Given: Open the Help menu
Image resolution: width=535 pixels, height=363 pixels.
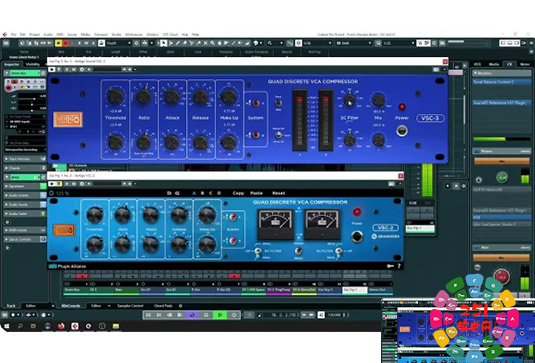Looking at the screenshot, I should point(195,34).
